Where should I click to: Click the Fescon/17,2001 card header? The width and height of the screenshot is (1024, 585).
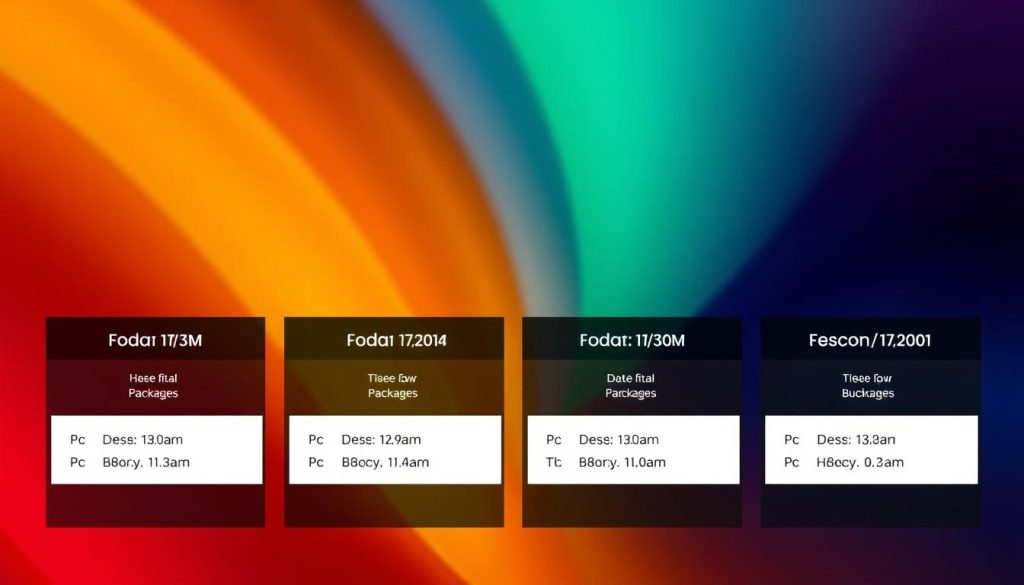click(870, 341)
